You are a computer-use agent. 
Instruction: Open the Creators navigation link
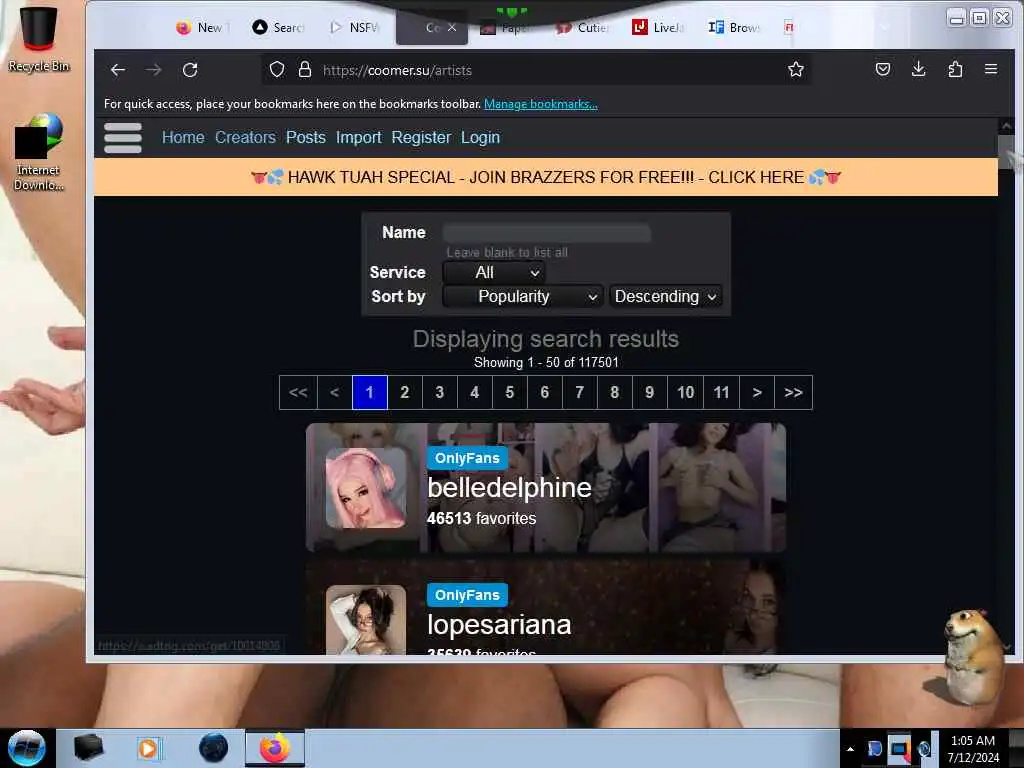(245, 137)
